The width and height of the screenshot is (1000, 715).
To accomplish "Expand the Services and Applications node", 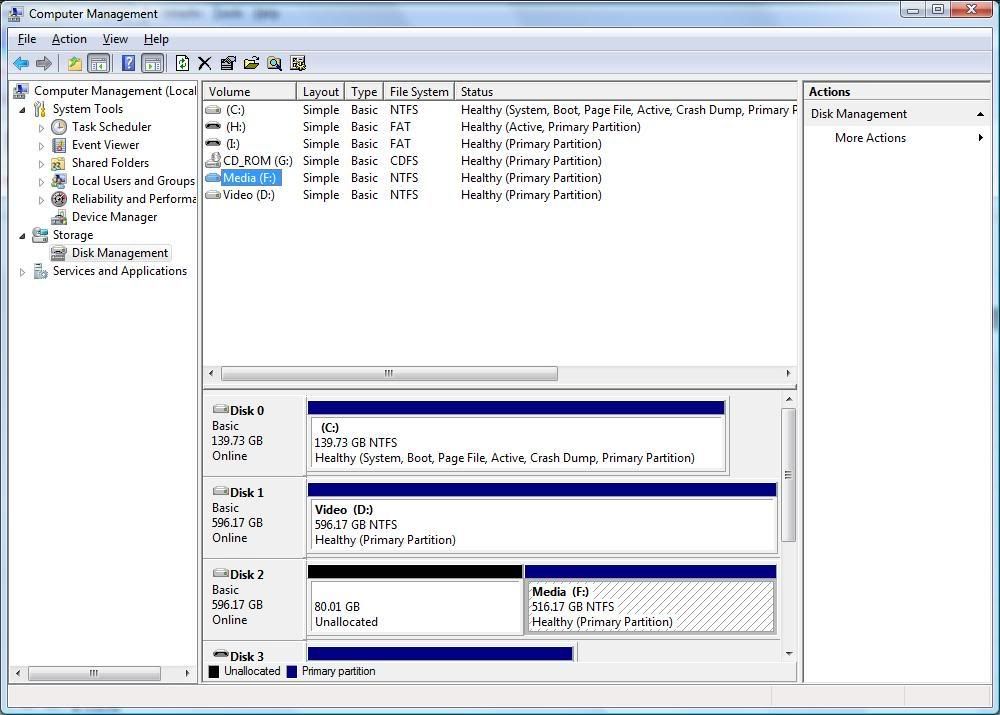I will [x=23, y=272].
